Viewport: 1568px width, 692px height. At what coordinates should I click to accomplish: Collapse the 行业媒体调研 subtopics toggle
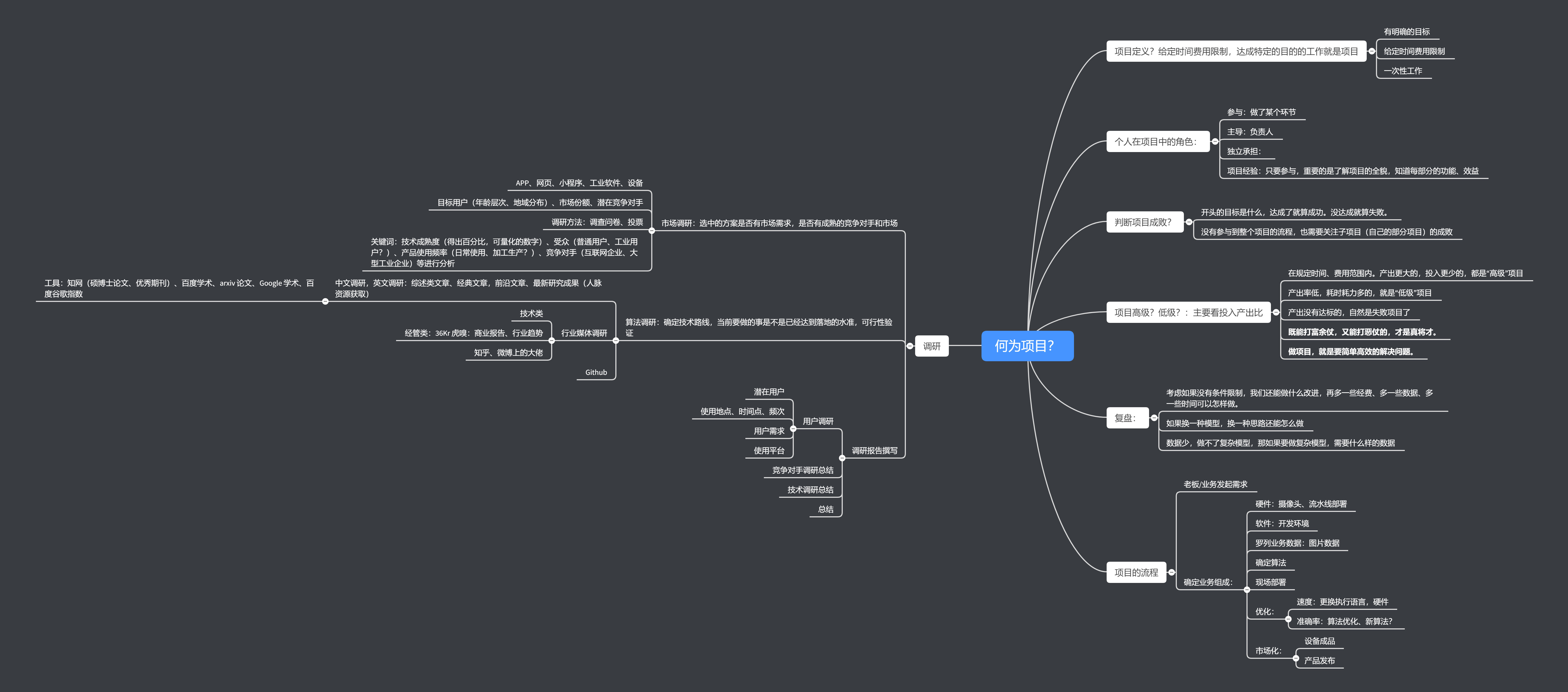[551, 340]
